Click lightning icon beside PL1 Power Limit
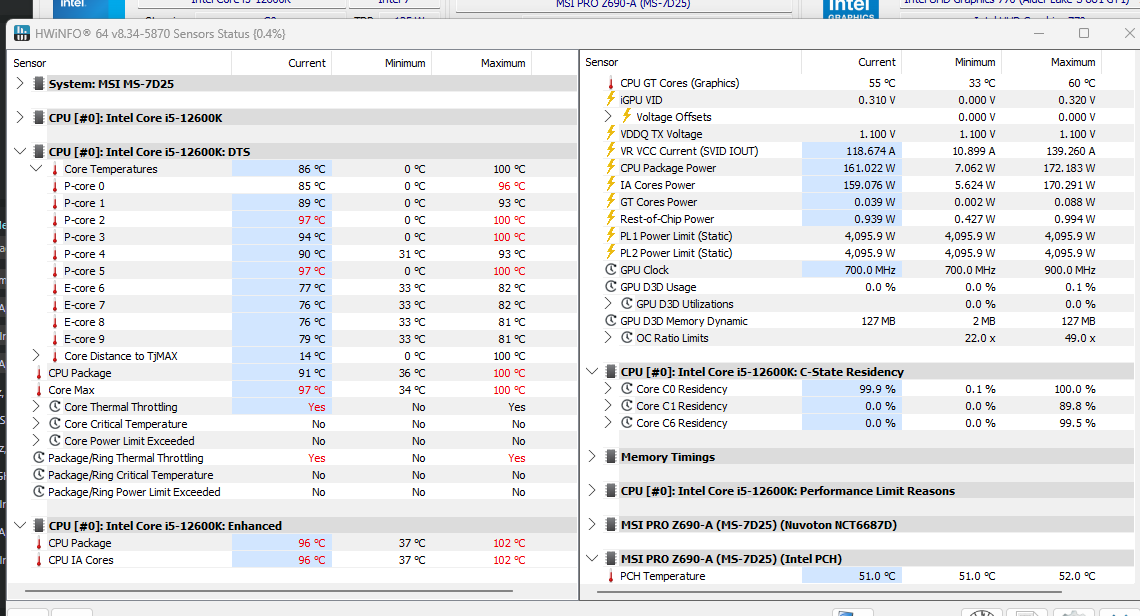The width and height of the screenshot is (1140, 616). [611, 236]
